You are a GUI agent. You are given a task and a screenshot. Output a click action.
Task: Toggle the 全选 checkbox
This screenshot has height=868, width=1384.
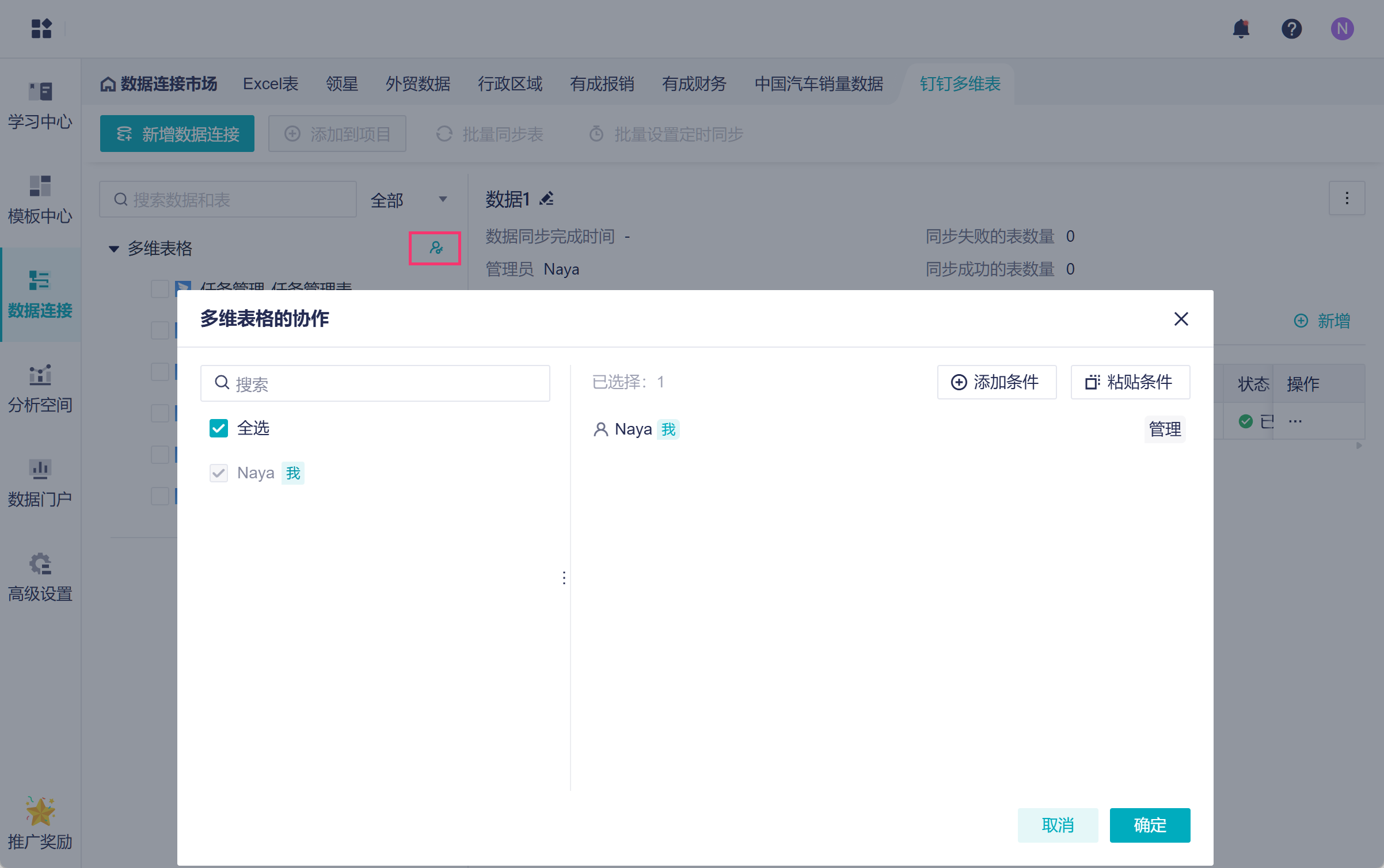(219, 428)
